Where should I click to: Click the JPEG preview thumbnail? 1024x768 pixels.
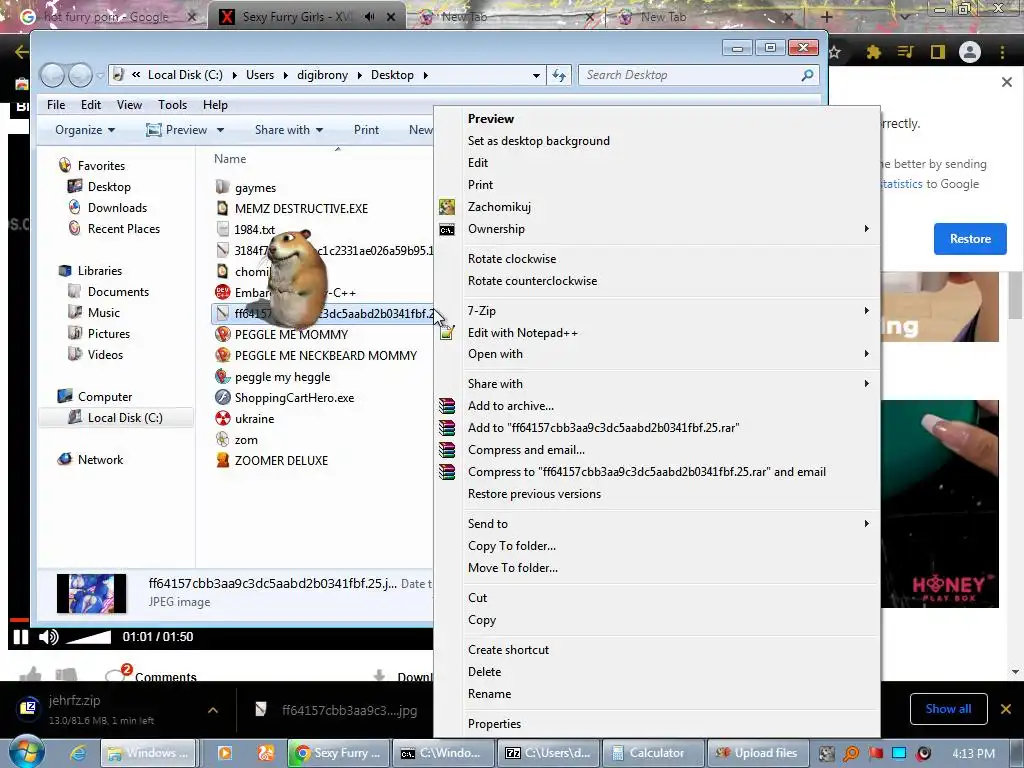click(91, 593)
